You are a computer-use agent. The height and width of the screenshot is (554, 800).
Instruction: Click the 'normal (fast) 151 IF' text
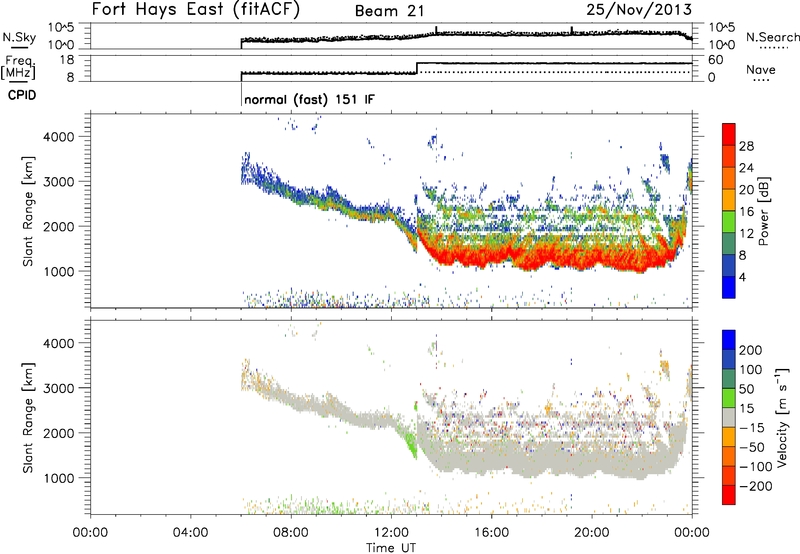pyautogui.click(x=309, y=99)
